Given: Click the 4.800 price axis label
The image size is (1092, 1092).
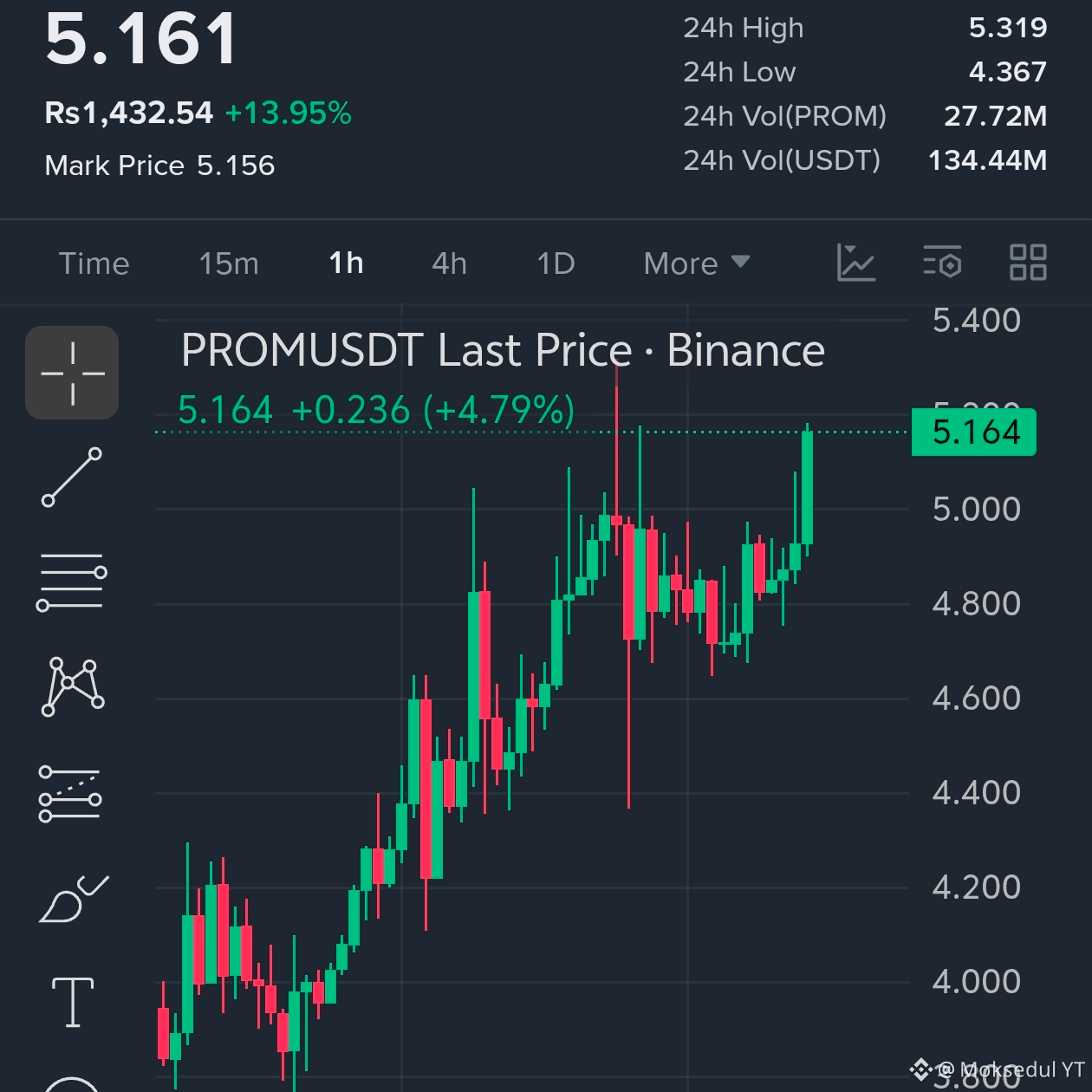Looking at the screenshot, I should point(977,603).
